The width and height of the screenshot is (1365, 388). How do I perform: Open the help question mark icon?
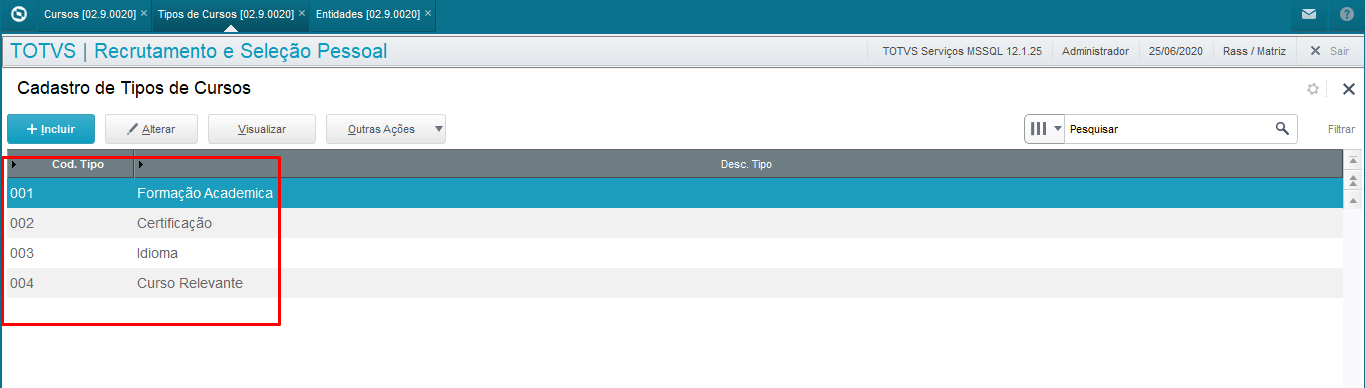[x=1346, y=14]
